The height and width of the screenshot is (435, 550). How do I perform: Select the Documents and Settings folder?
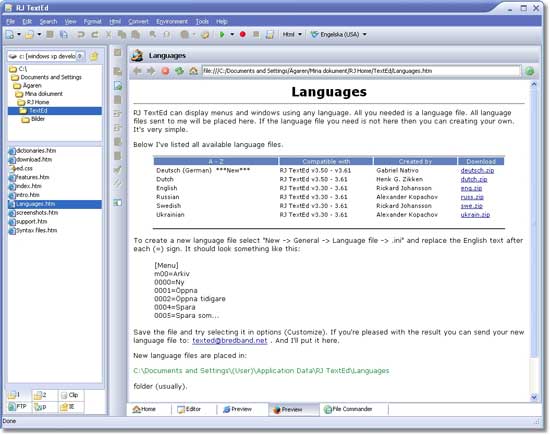click(51, 77)
